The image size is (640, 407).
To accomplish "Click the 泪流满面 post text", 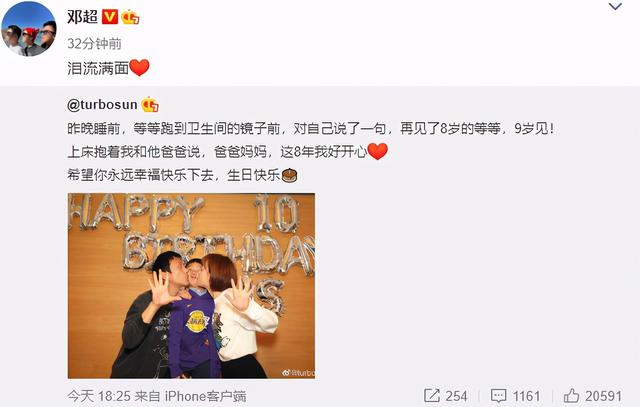I will 98,68.
